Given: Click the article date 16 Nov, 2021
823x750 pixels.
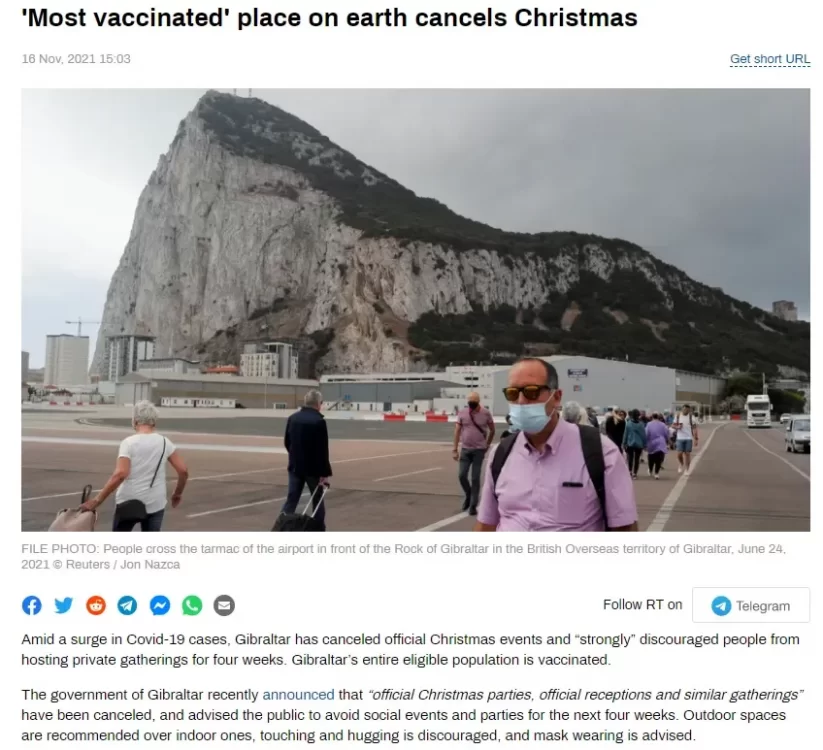Looking at the screenshot, I should [x=76, y=59].
